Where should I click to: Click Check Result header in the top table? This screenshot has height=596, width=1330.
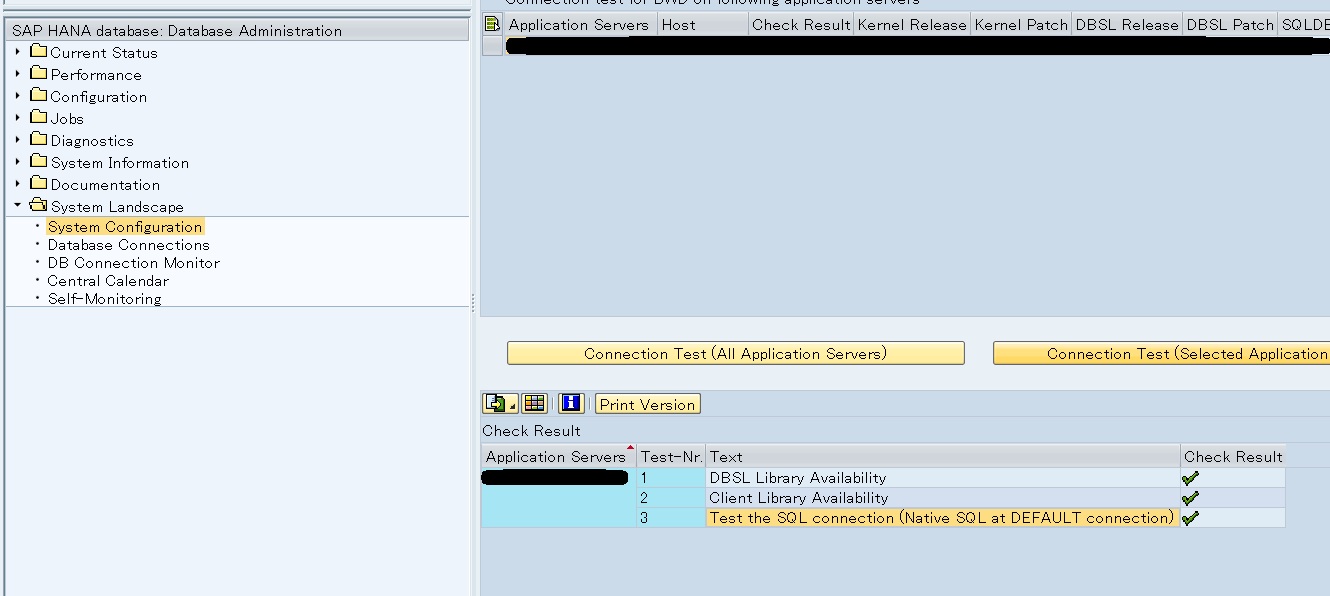tap(801, 25)
